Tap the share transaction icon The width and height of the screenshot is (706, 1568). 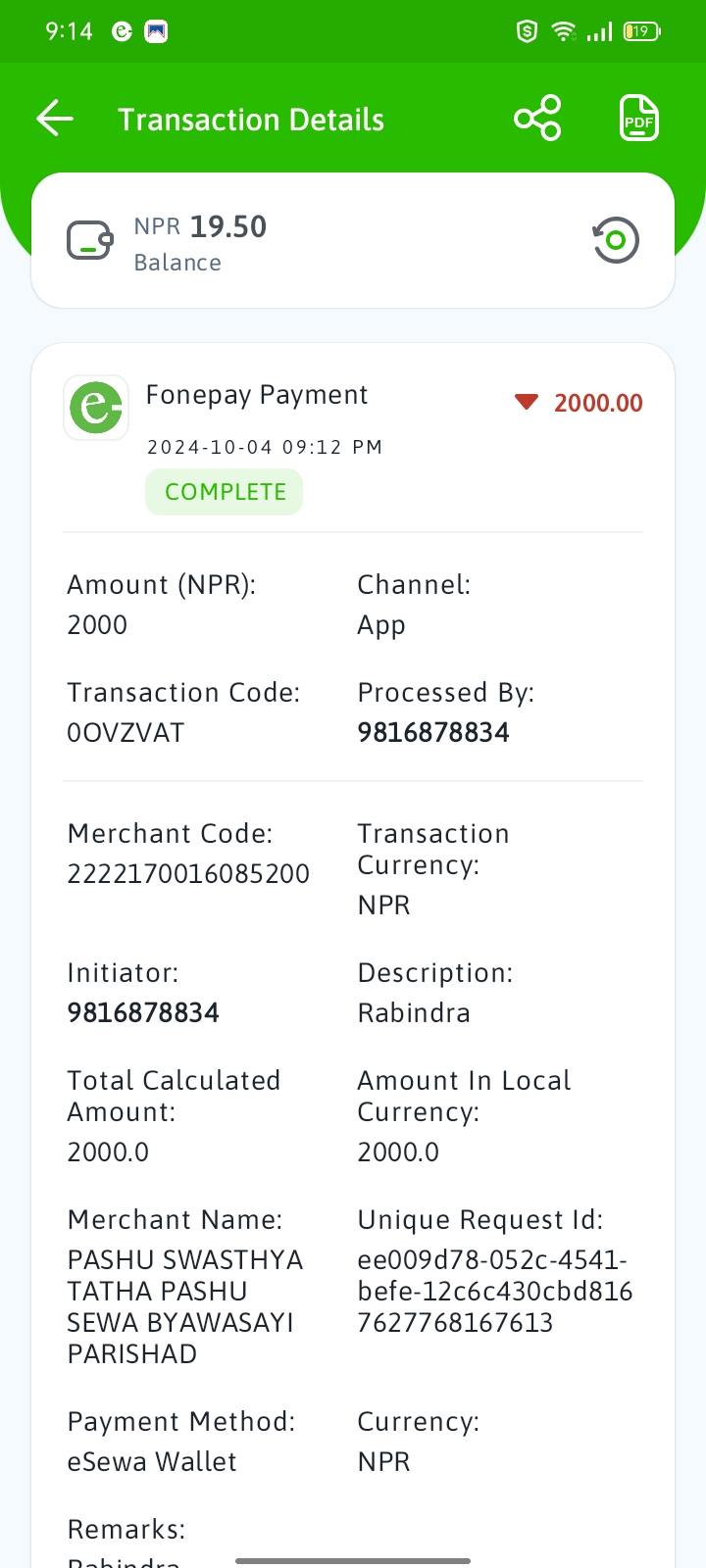click(537, 119)
